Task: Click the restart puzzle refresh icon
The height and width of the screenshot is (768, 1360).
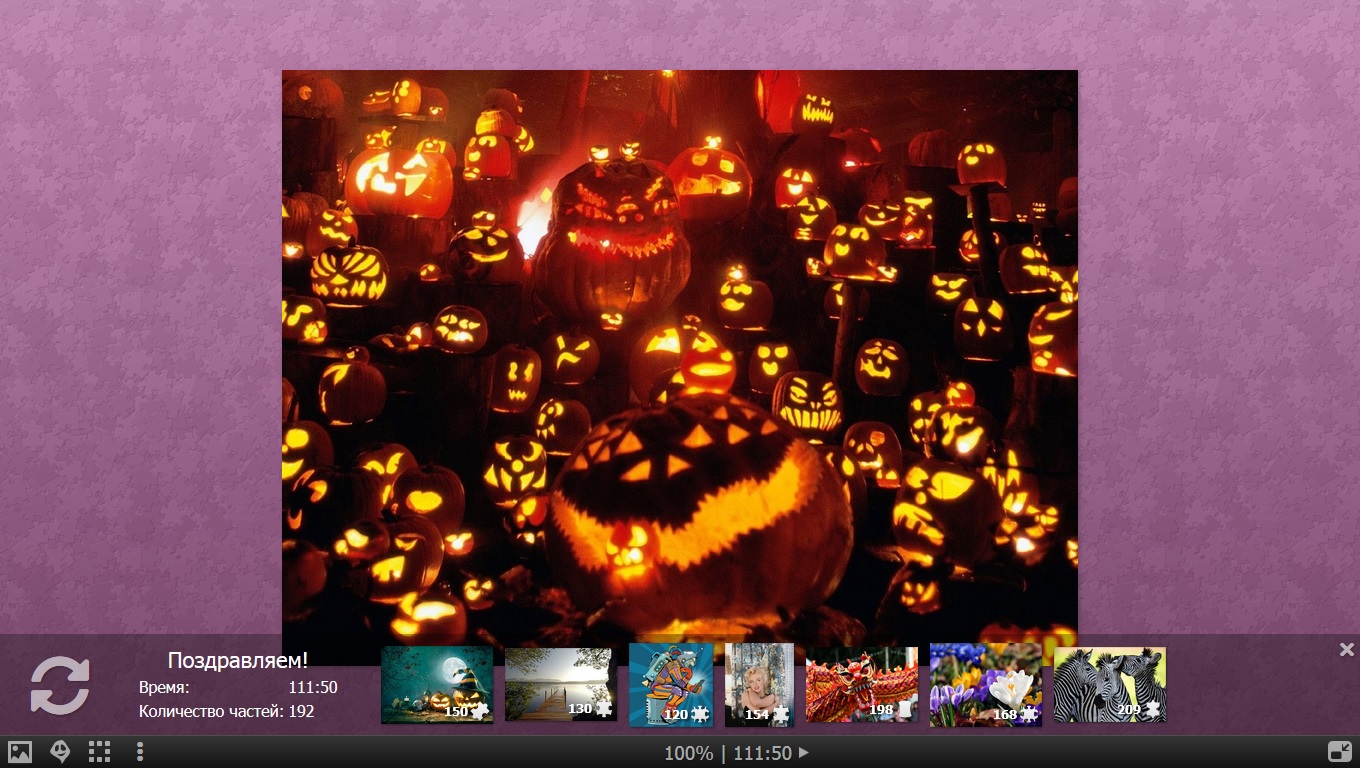Action: (x=60, y=685)
